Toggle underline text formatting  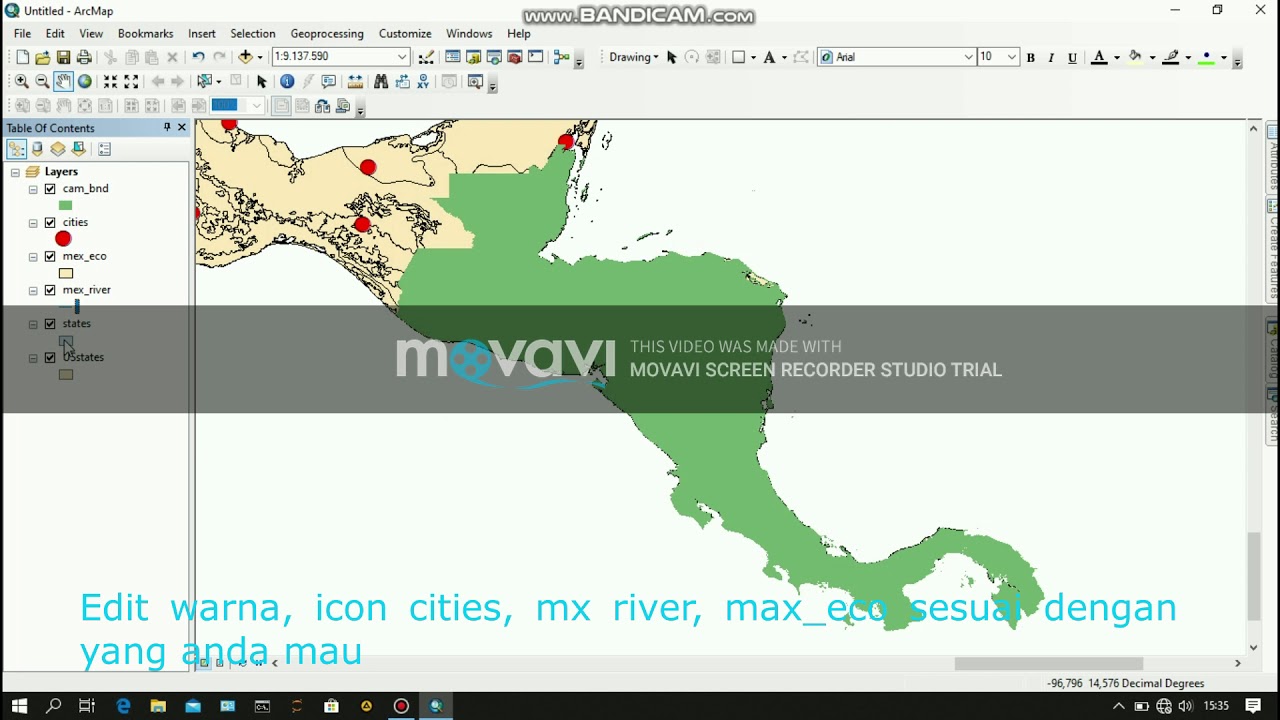pyautogui.click(x=1072, y=57)
